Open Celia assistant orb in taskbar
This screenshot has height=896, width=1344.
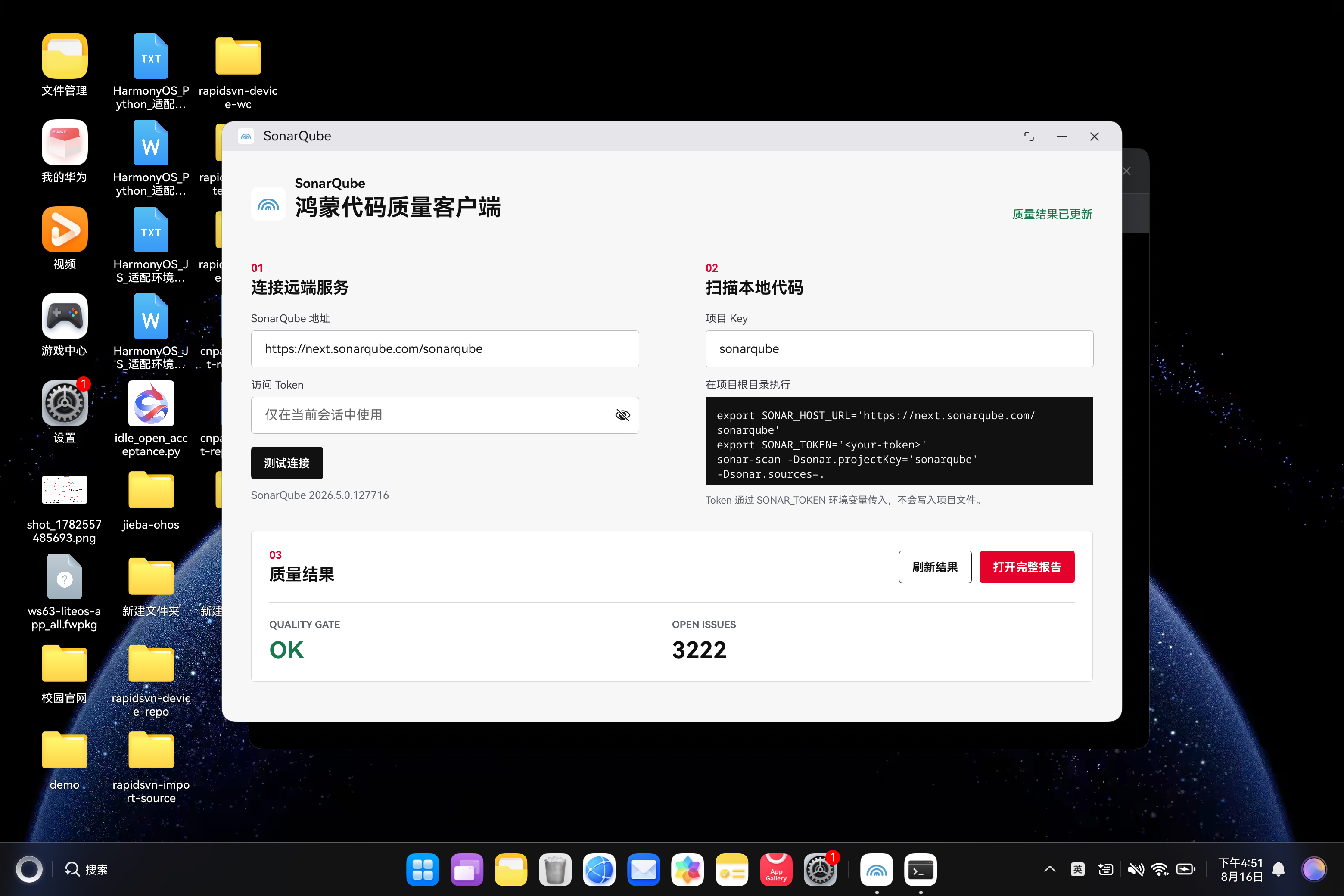[x=1314, y=870]
